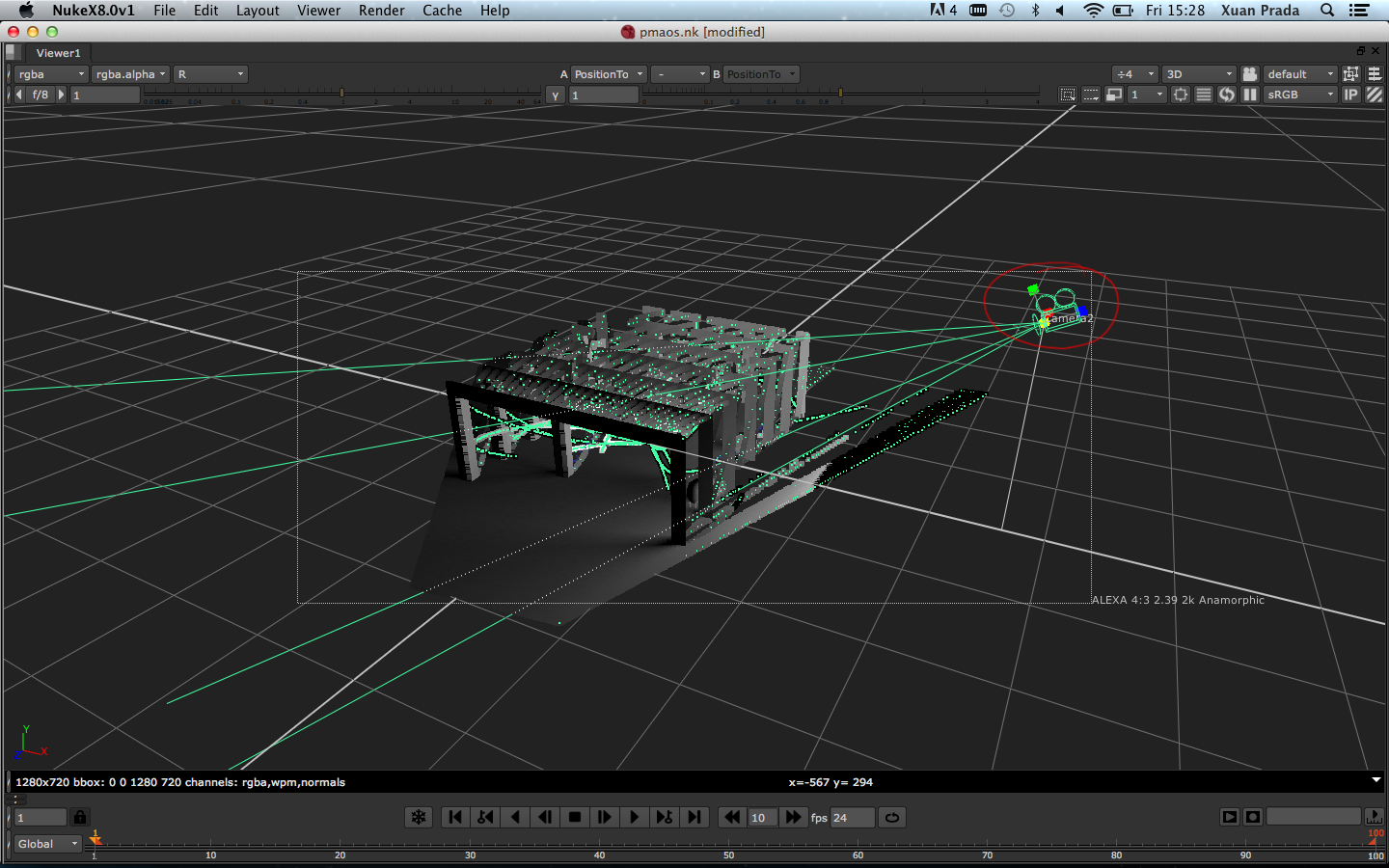Click the frame increment field showing 10
Image resolution: width=1389 pixels, height=868 pixels.
click(x=762, y=818)
